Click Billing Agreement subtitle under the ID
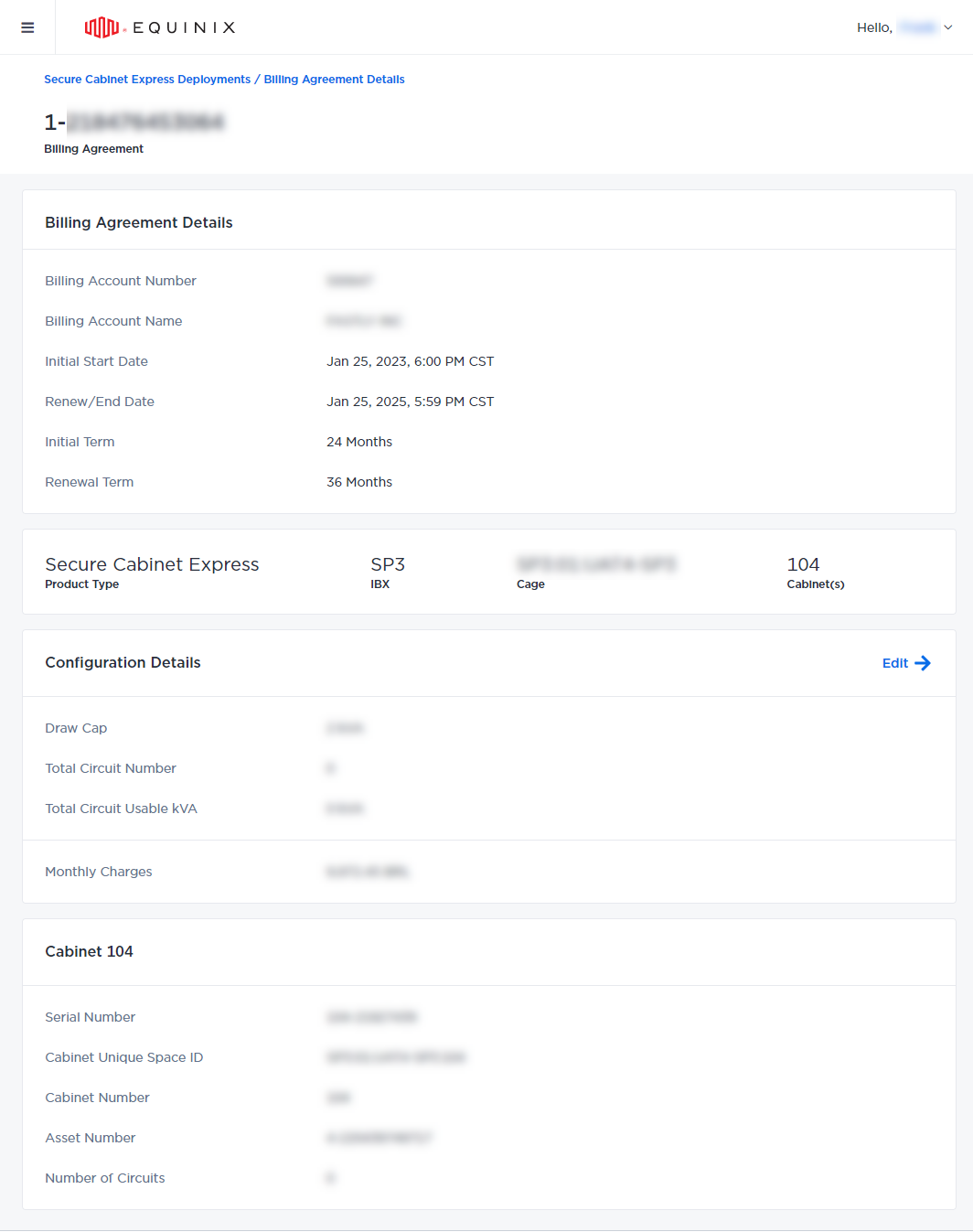The image size is (973, 1232). [94, 149]
